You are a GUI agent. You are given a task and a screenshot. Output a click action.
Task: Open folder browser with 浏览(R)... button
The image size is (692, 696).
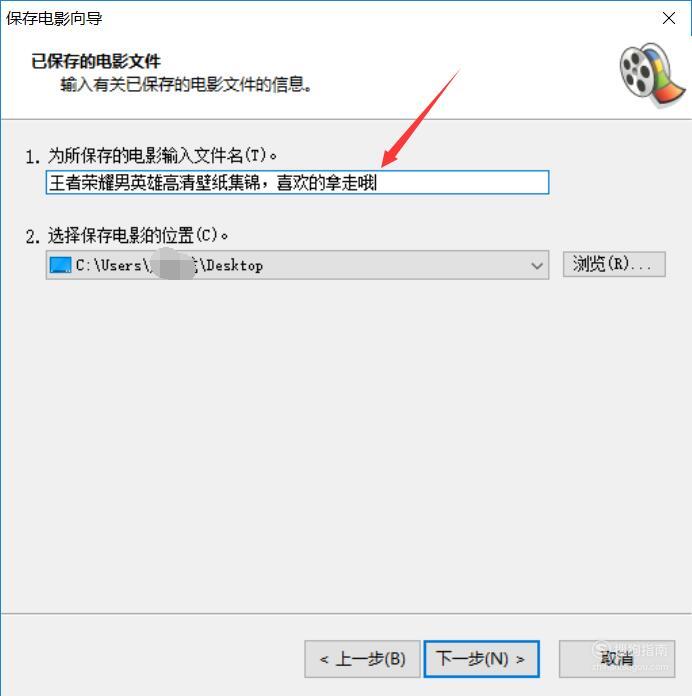click(x=614, y=265)
